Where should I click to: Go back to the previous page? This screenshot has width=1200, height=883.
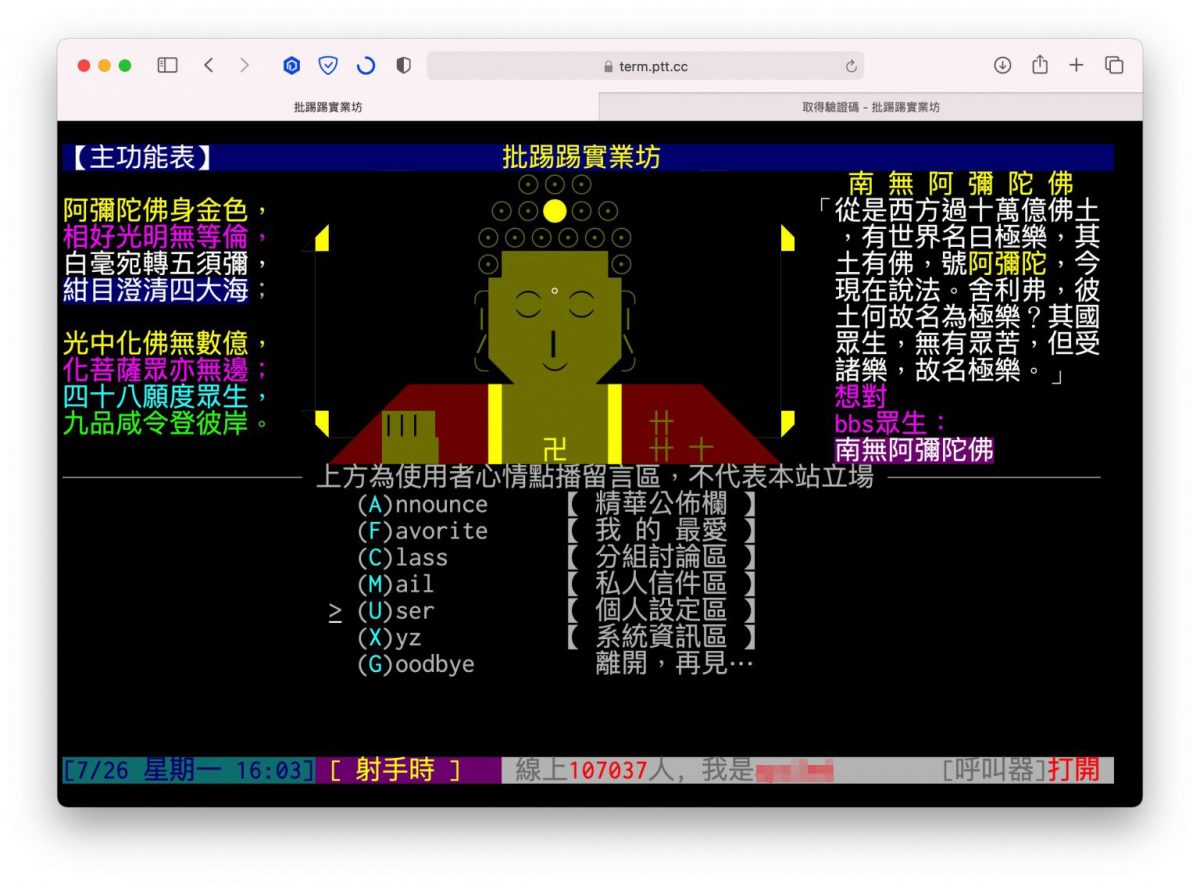208,65
